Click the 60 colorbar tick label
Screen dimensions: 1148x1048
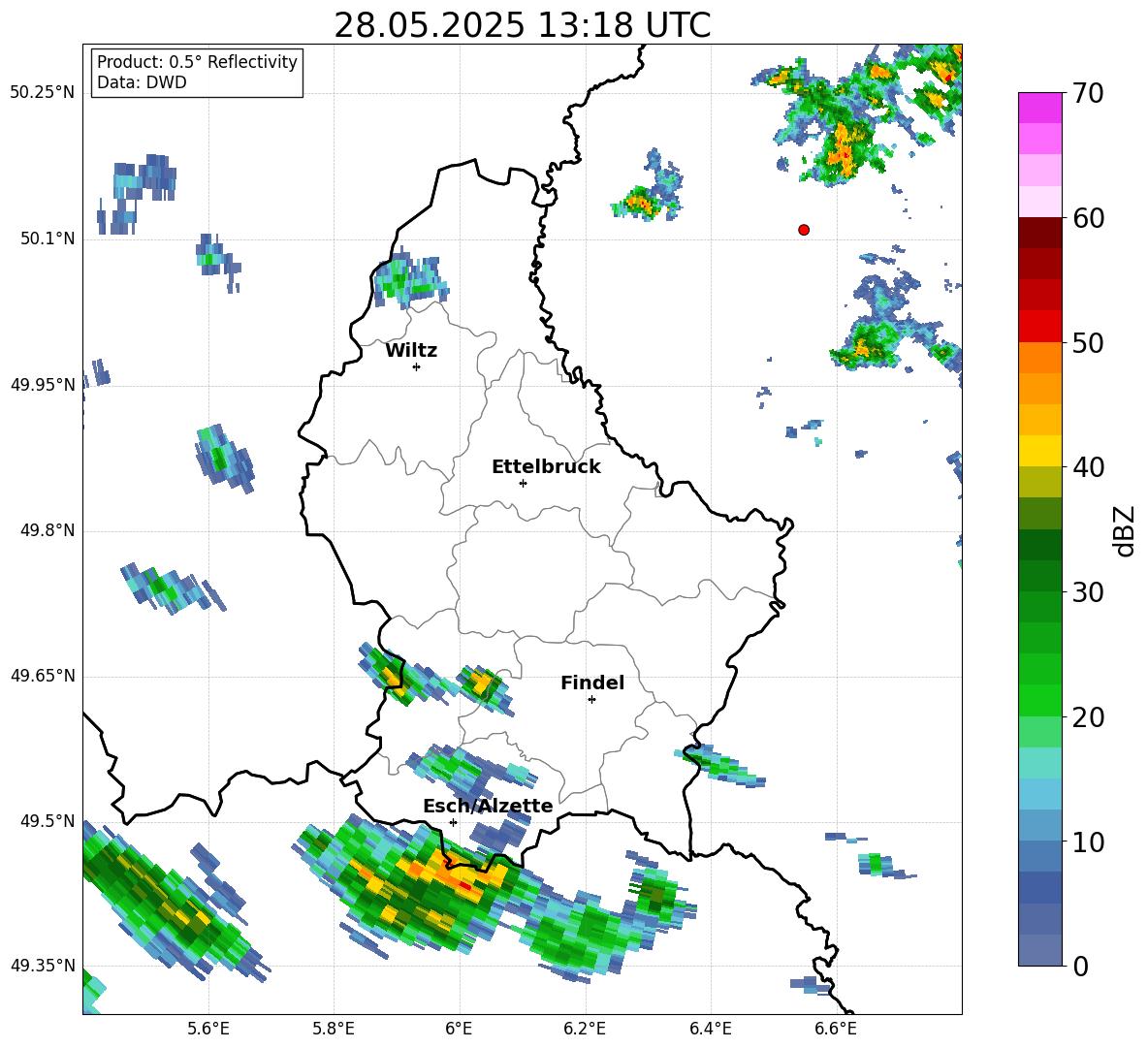pos(1088,218)
